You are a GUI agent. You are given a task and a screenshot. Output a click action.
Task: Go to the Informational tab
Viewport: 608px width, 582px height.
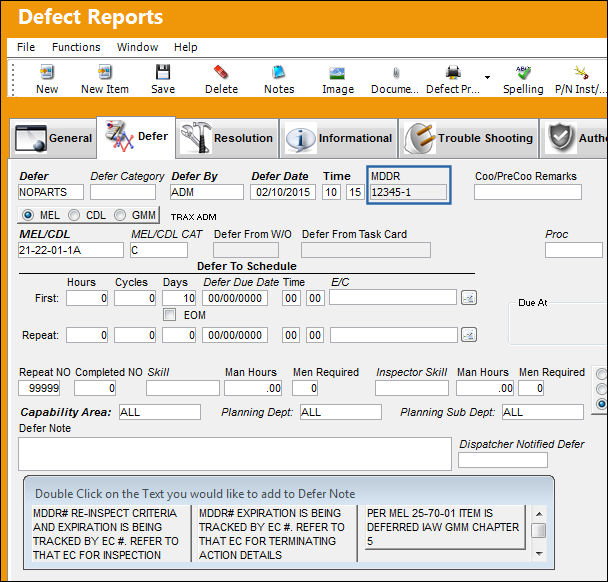pyautogui.click(x=339, y=138)
